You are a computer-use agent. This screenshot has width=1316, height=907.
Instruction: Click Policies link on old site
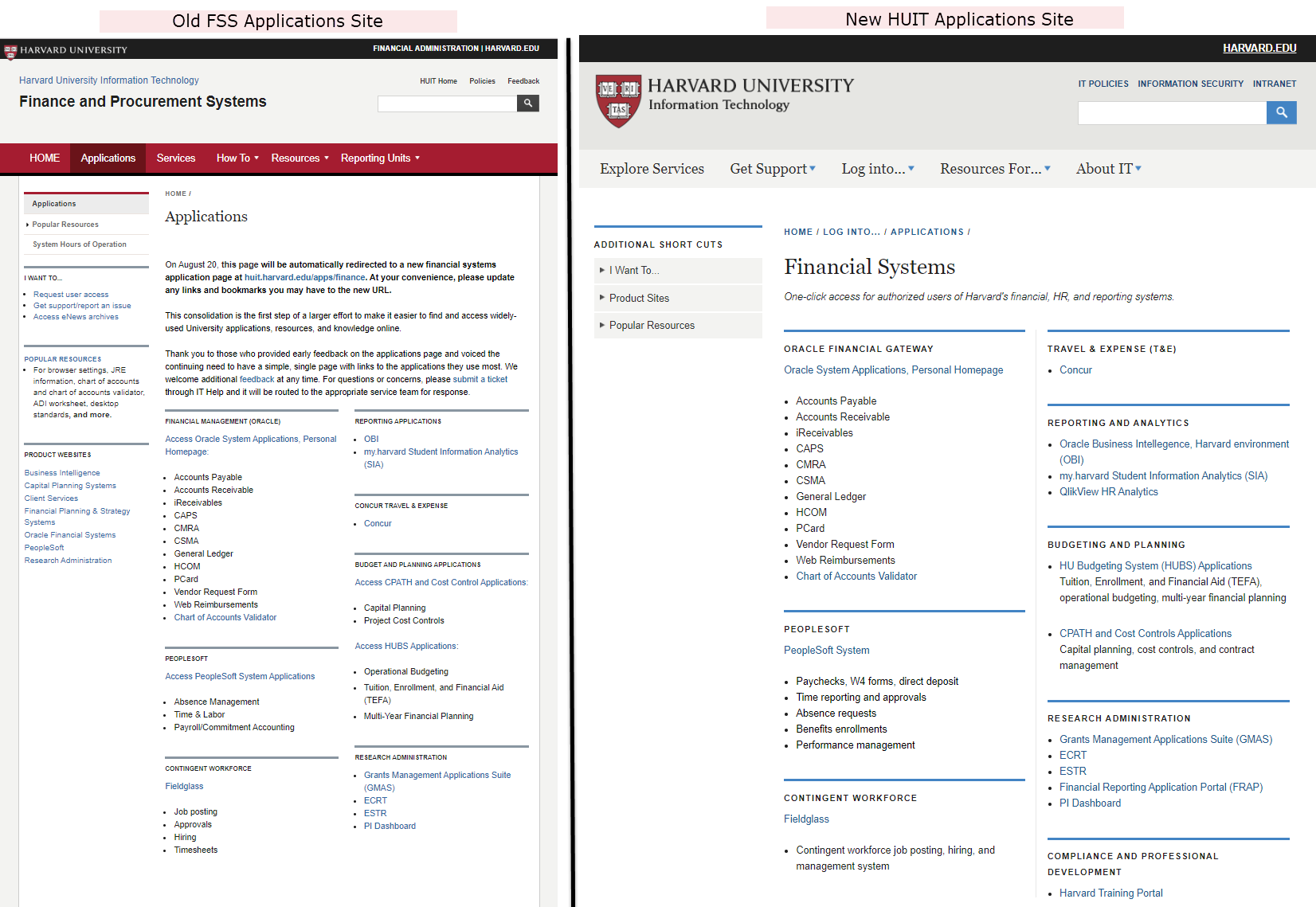click(x=482, y=81)
